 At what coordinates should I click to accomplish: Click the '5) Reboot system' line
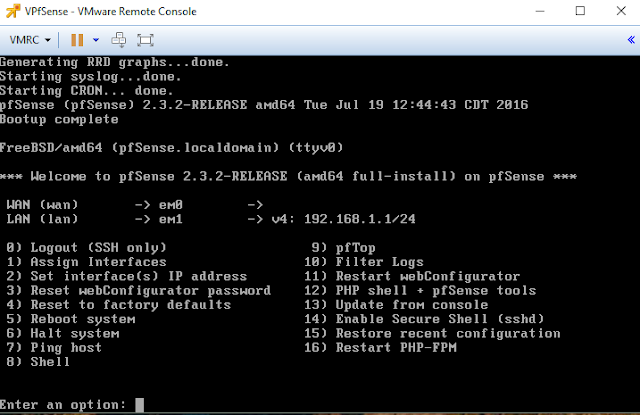[71, 319]
